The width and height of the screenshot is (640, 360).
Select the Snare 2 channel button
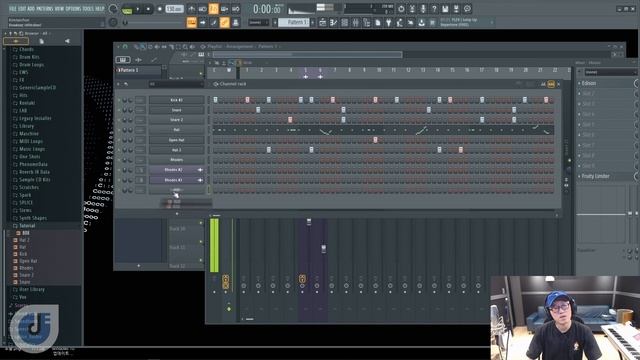176,120
